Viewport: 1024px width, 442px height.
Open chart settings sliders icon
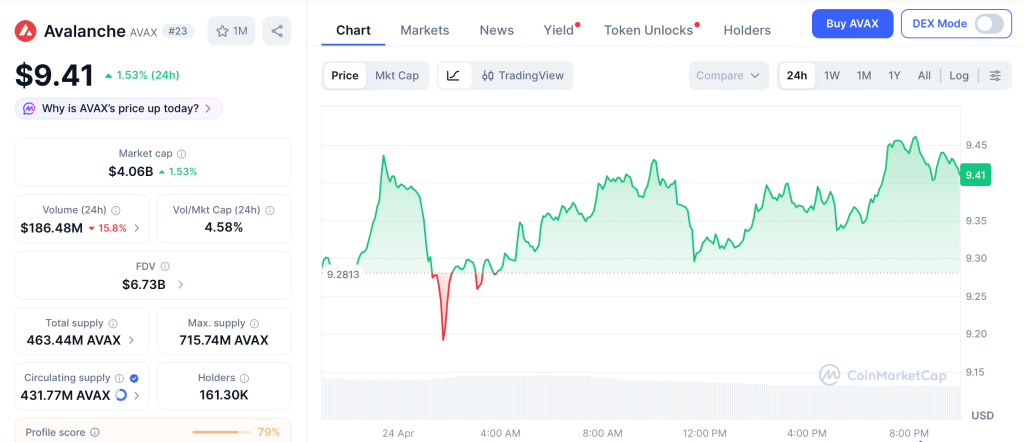pyautogui.click(x=995, y=75)
